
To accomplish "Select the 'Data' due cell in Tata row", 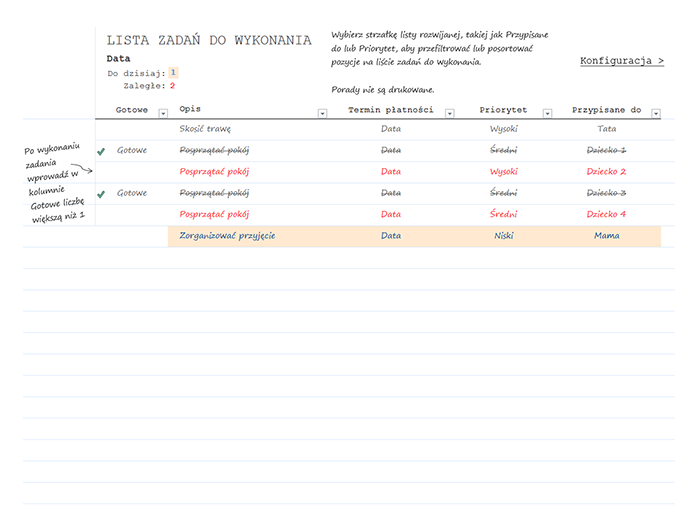I will click(x=391, y=129).
